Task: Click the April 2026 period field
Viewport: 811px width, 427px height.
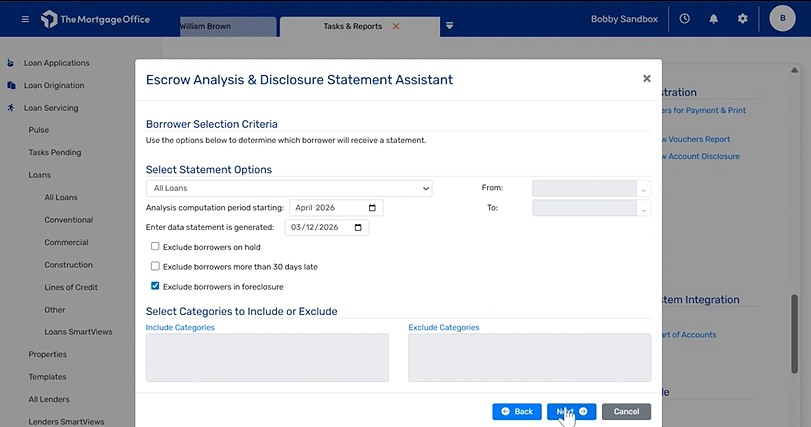Action: [336, 208]
